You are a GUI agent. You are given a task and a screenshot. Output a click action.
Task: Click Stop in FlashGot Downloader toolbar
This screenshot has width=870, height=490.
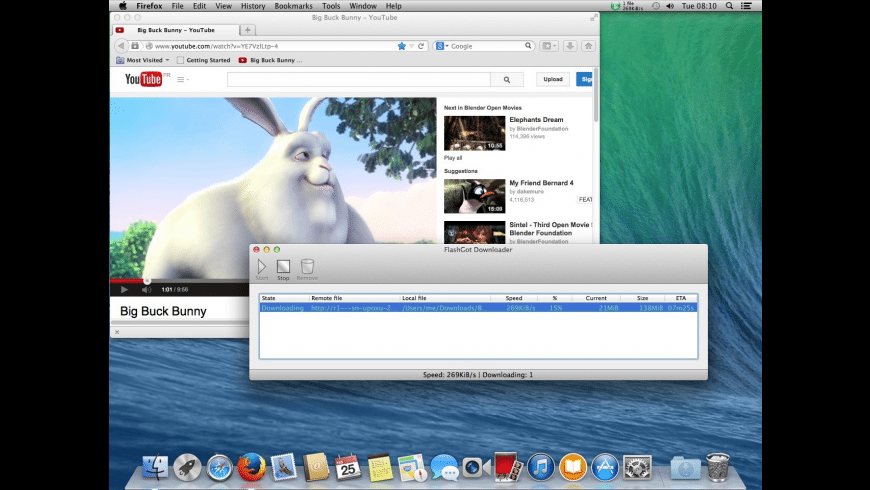pos(283,268)
